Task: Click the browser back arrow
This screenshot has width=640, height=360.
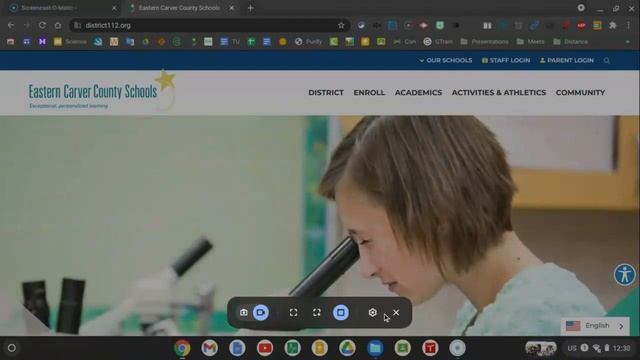Action: click(11, 25)
